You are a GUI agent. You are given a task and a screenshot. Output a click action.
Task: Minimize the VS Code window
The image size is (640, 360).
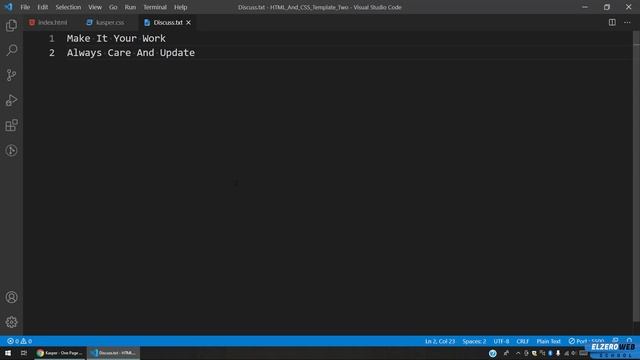(x=585, y=7)
